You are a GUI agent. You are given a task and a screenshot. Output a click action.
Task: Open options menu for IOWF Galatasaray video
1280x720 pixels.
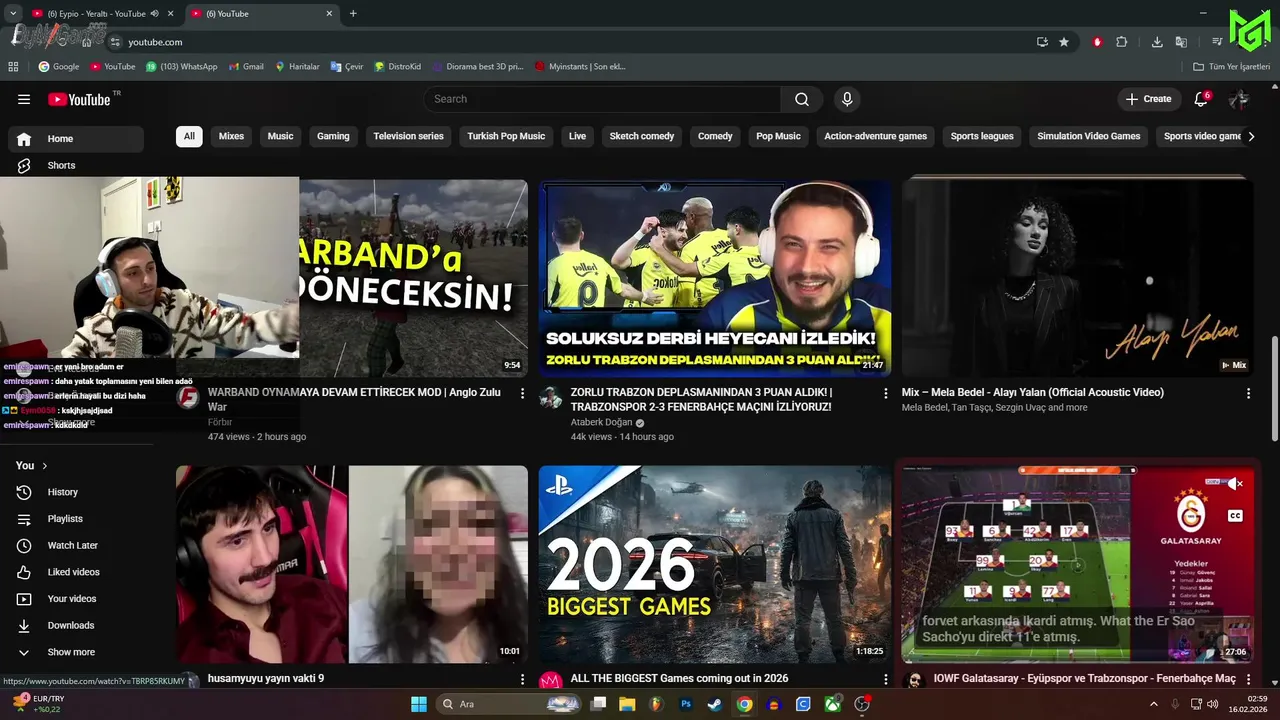[x=1248, y=680]
